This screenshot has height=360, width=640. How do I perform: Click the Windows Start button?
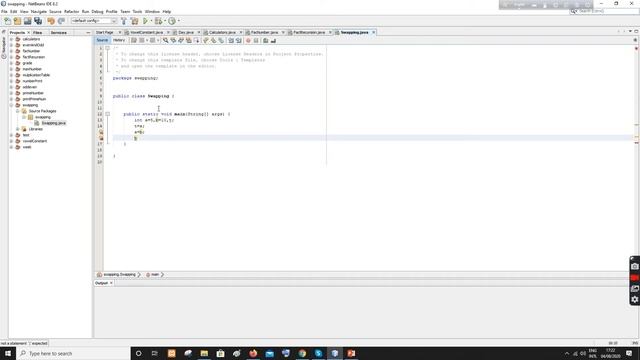[8, 353]
